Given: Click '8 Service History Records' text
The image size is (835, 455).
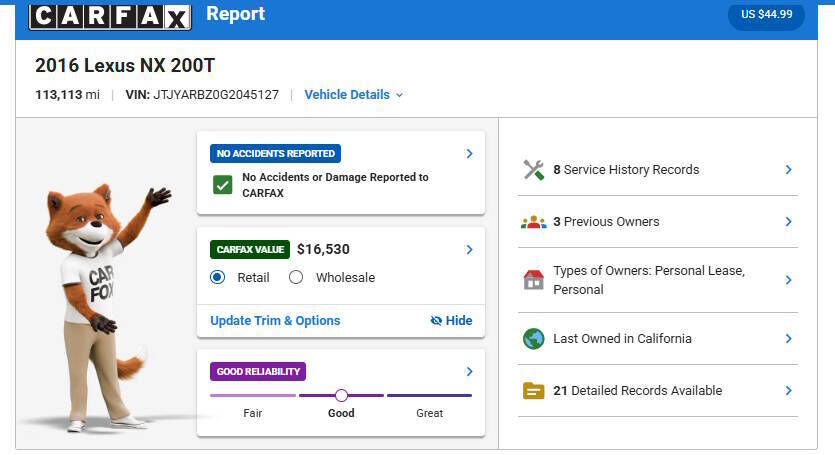Looking at the screenshot, I should point(626,170).
